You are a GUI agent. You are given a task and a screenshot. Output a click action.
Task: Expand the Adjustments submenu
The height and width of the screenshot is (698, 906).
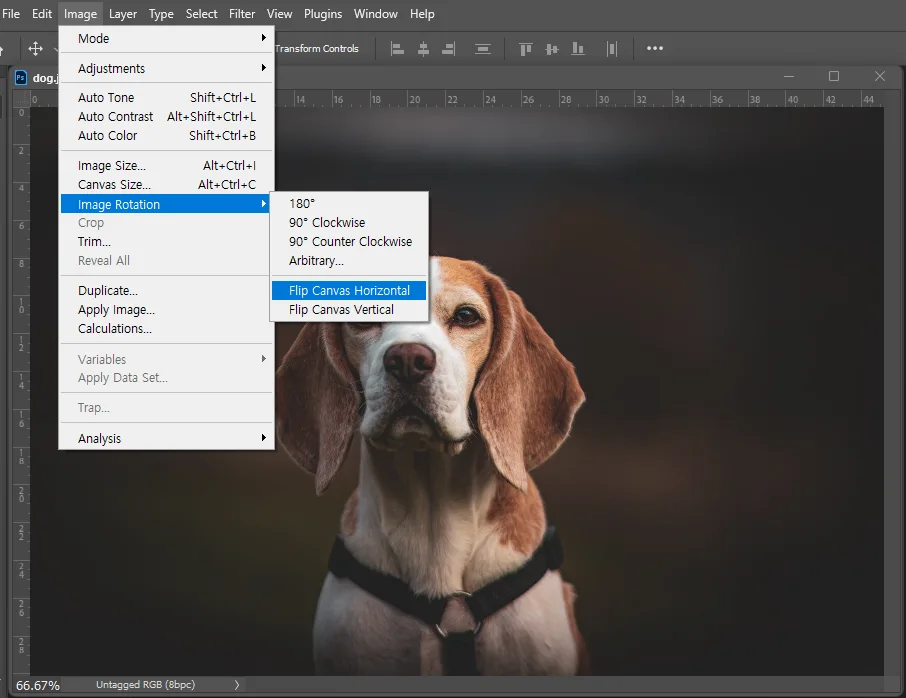pyautogui.click(x=166, y=68)
